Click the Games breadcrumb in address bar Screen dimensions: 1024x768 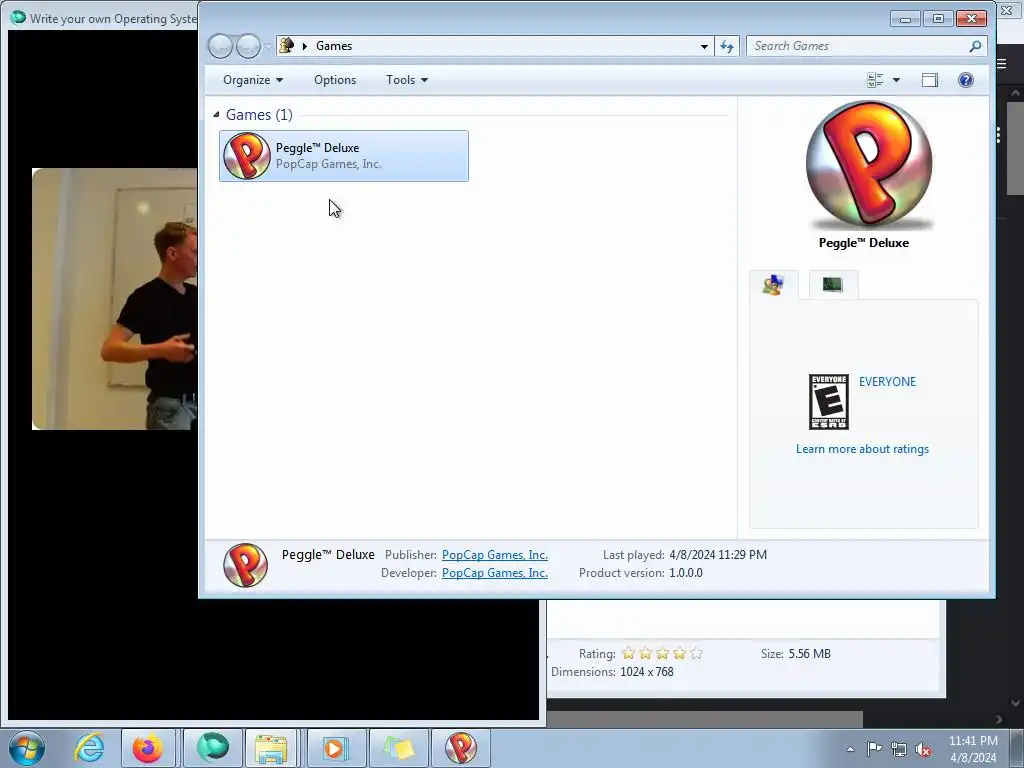334,46
